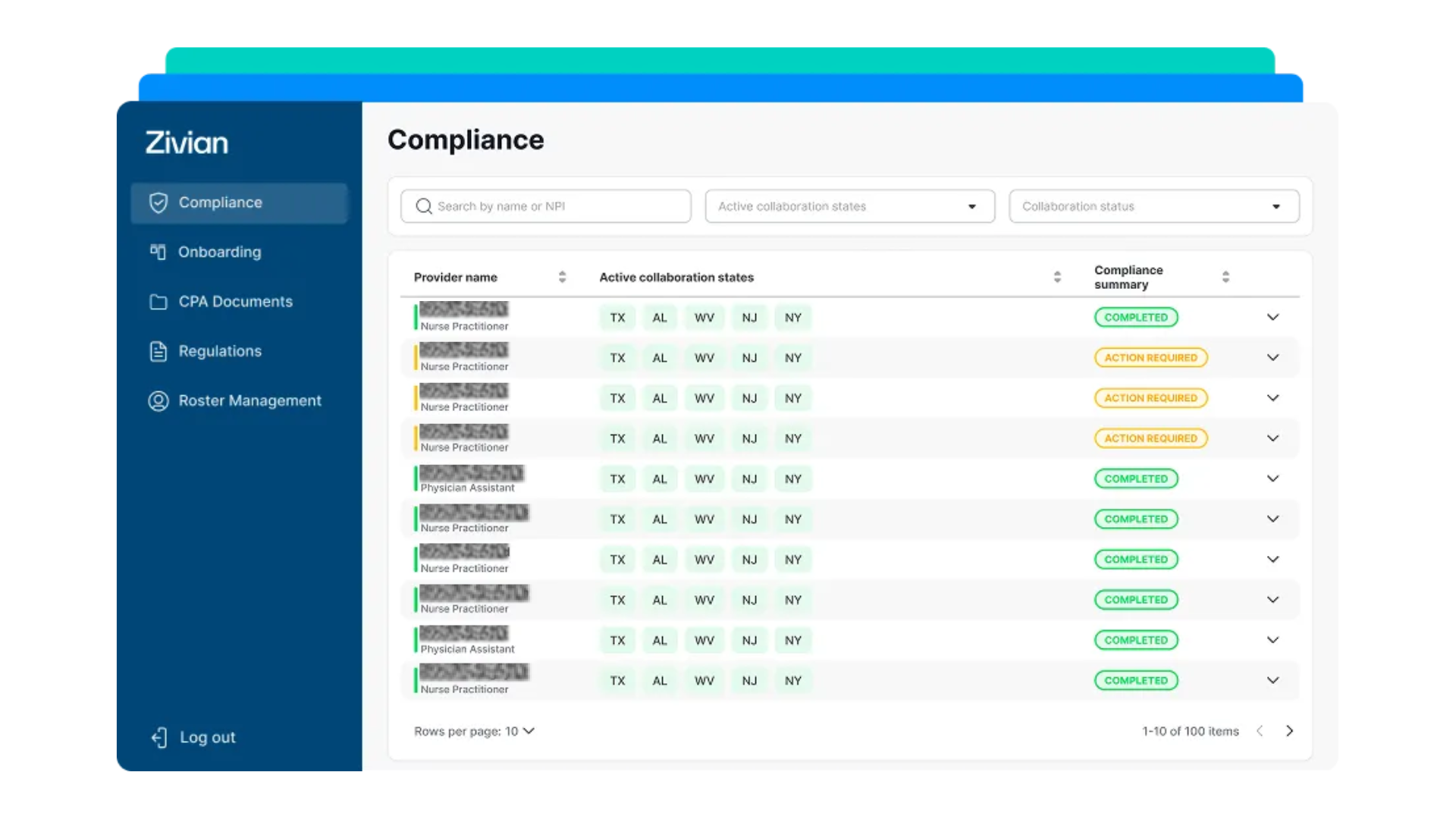
Task: Click the Roster Management person icon
Action: [158, 400]
